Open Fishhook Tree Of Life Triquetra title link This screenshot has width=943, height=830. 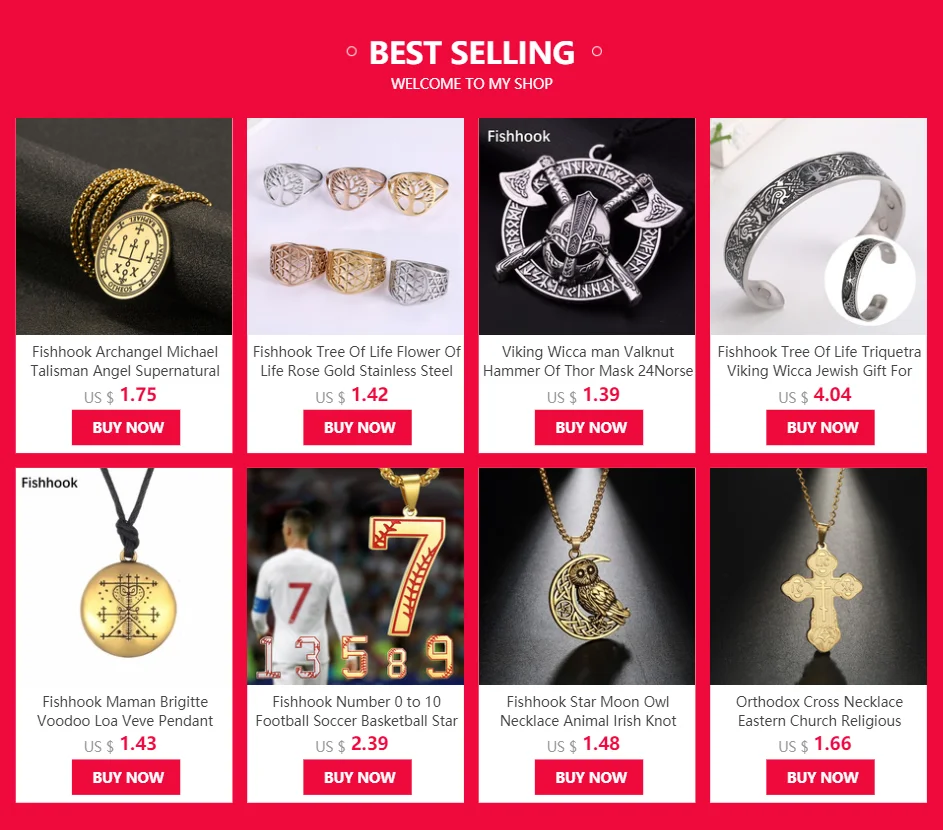(x=819, y=361)
